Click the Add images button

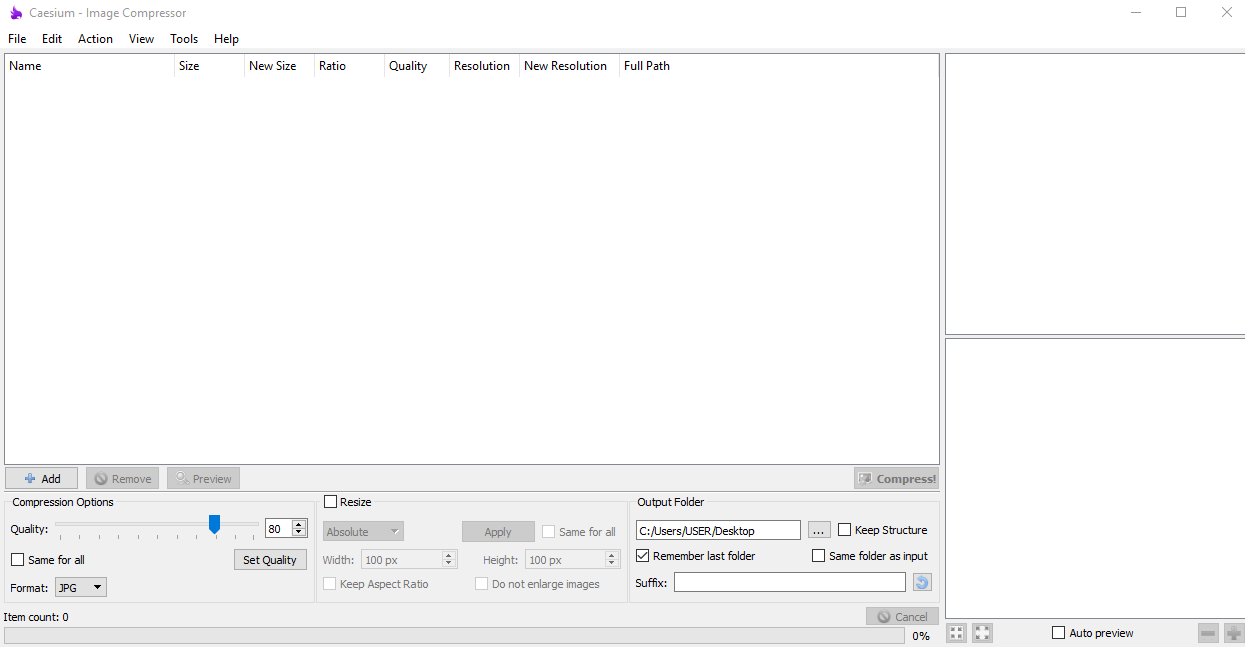coord(41,479)
